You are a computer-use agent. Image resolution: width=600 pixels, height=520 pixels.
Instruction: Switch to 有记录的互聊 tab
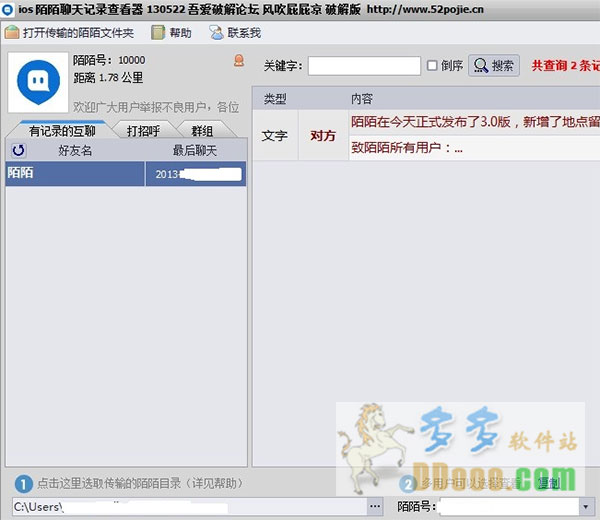62,131
